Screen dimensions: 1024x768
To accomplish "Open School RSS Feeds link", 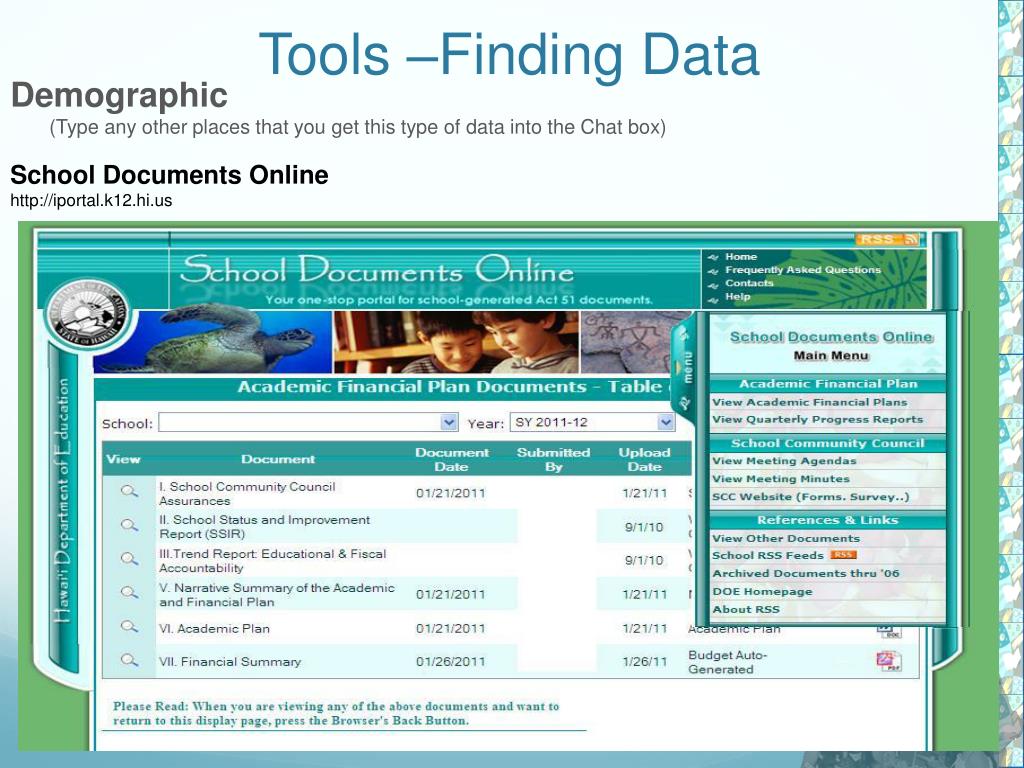I will click(767, 556).
